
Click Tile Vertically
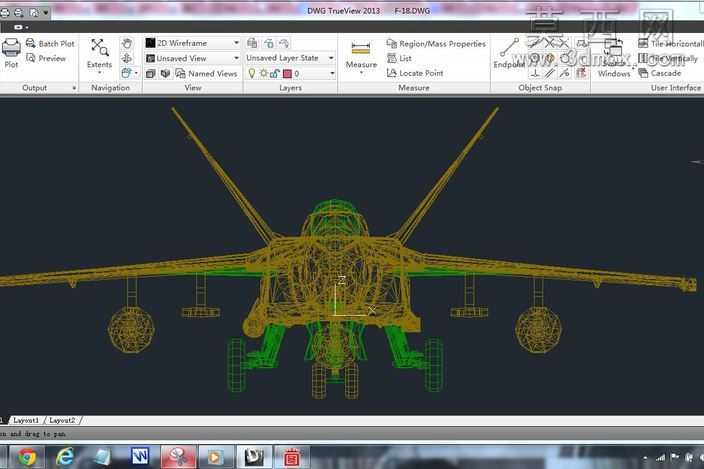click(669, 58)
